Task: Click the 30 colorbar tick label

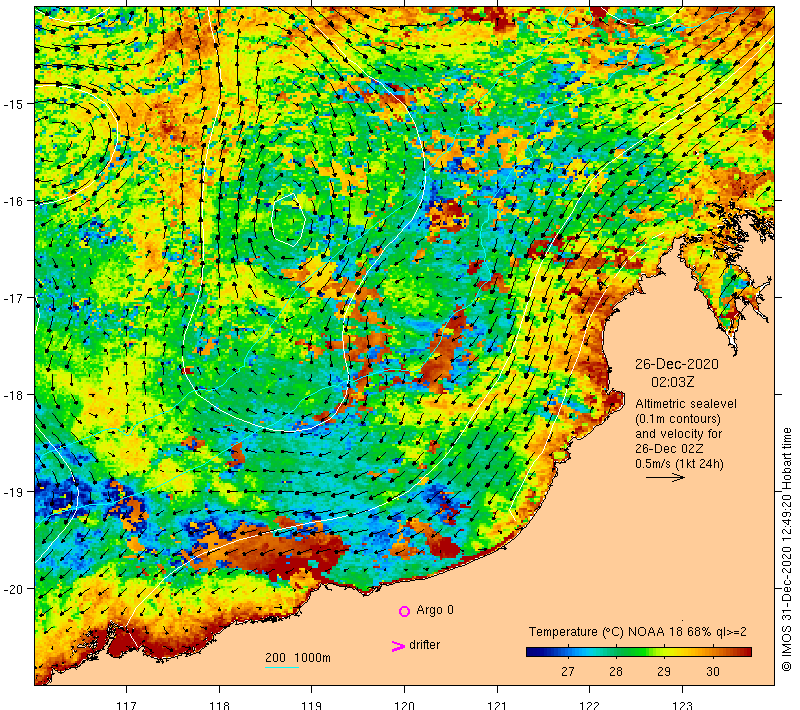Action: click(712, 672)
